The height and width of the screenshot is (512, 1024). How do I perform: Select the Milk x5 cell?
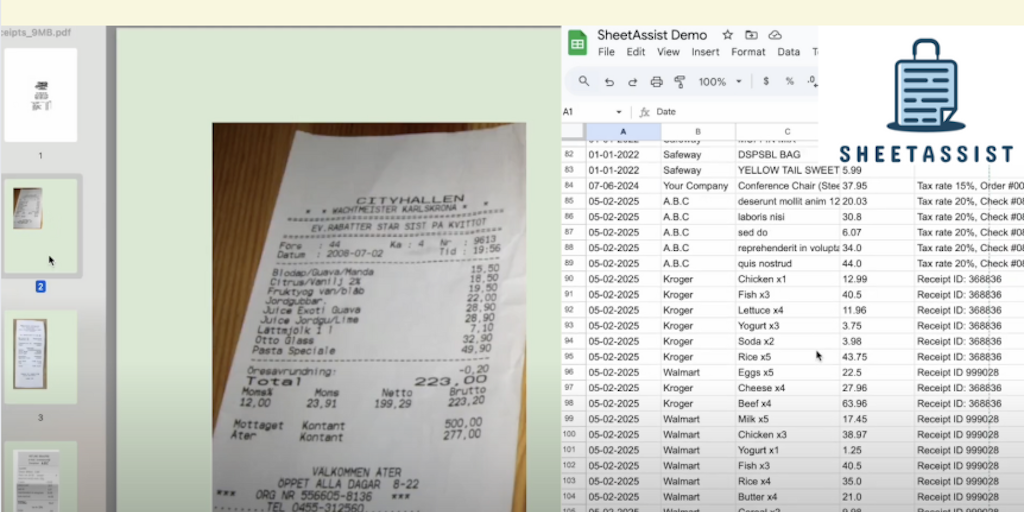point(788,419)
